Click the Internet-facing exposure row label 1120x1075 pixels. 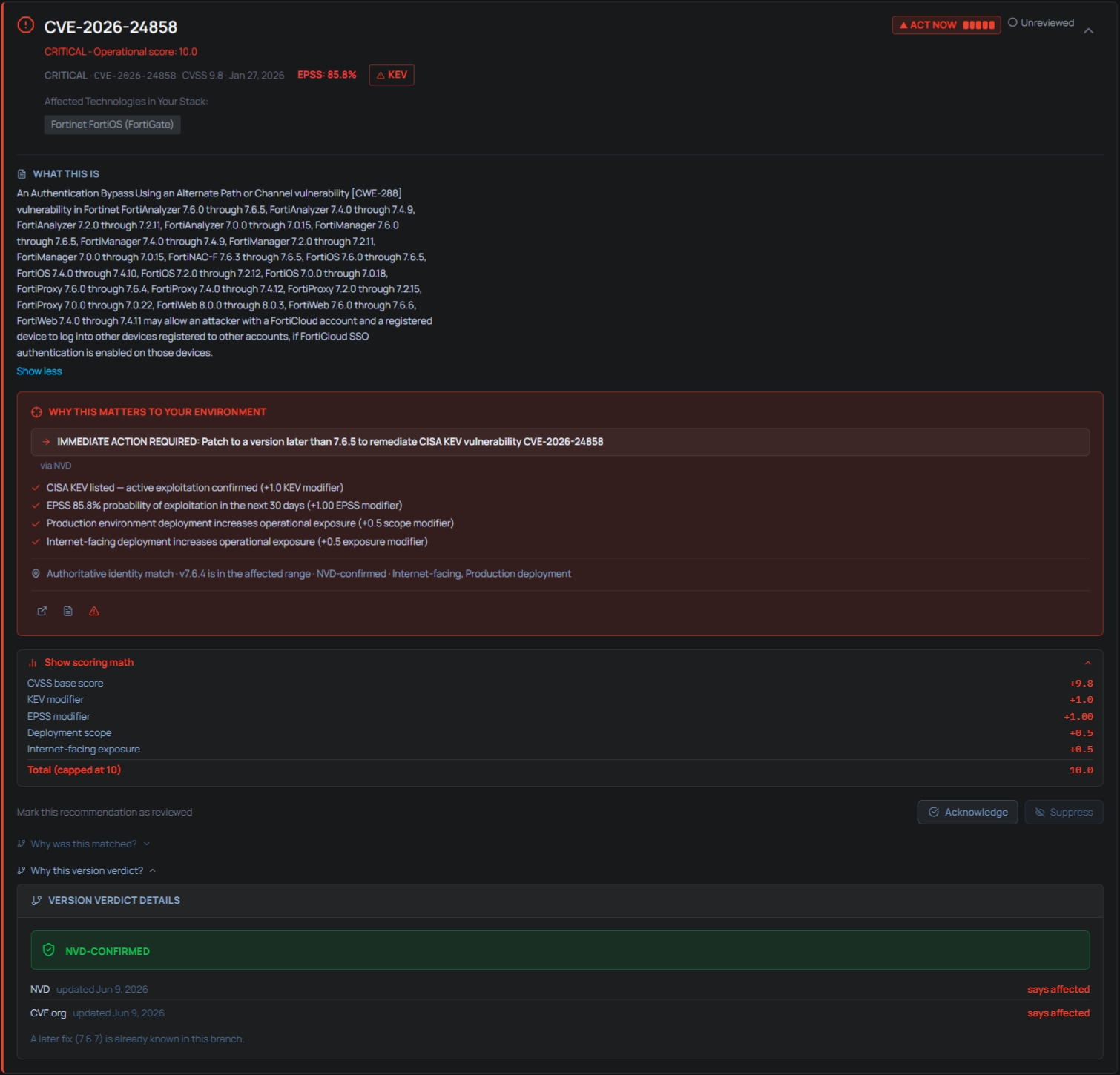pos(84,750)
